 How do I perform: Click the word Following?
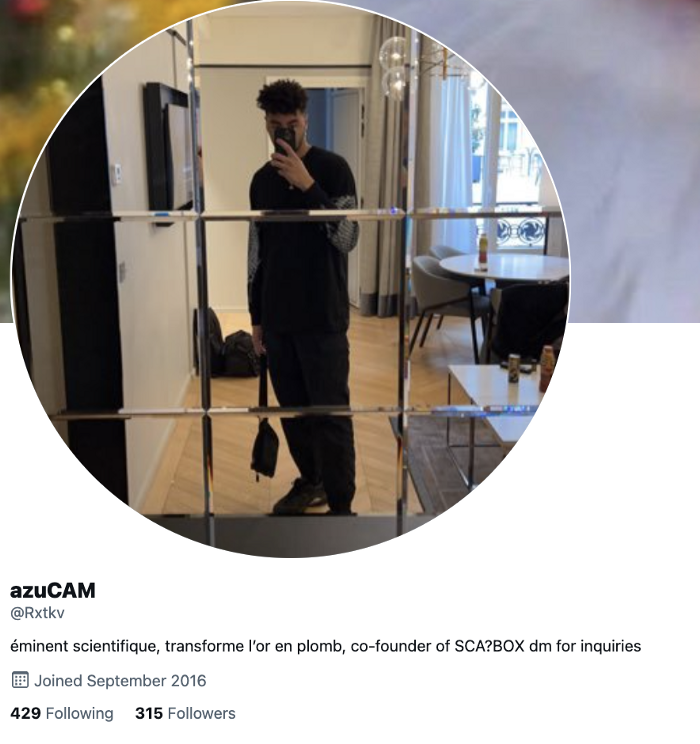80,713
